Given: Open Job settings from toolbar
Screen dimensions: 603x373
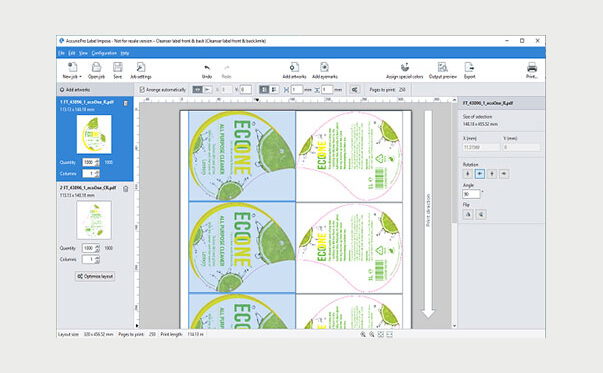Looking at the screenshot, I should (x=141, y=67).
